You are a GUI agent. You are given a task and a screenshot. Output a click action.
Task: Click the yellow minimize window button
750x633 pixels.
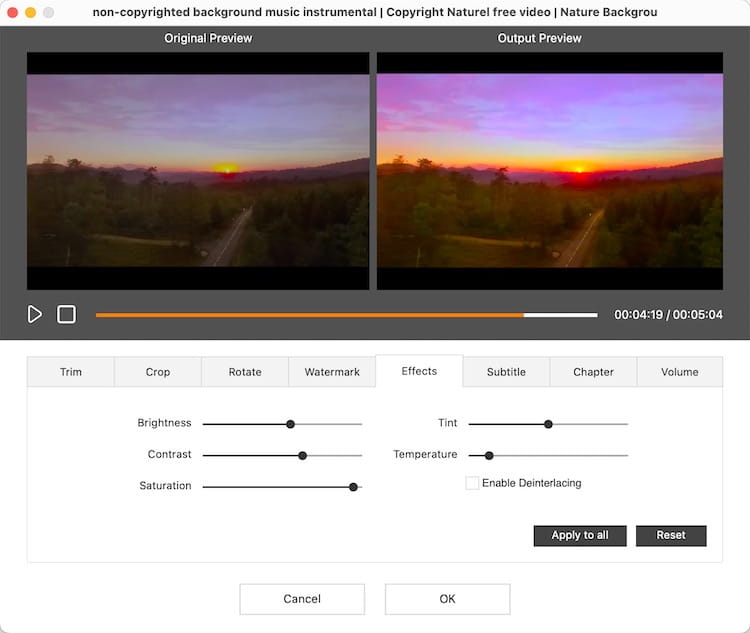31,12
